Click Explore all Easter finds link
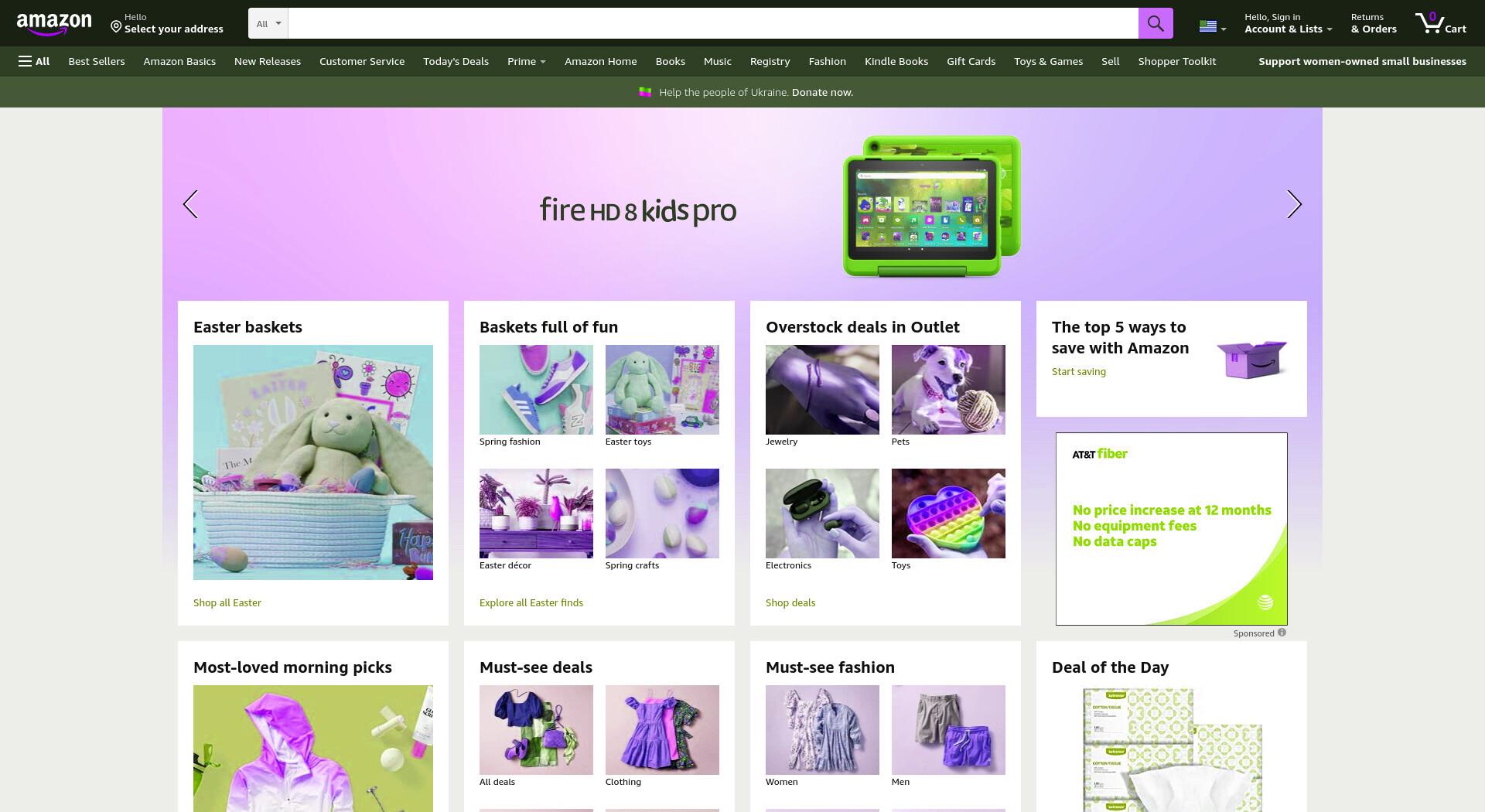The image size is (1485, 812). (531, 602)
